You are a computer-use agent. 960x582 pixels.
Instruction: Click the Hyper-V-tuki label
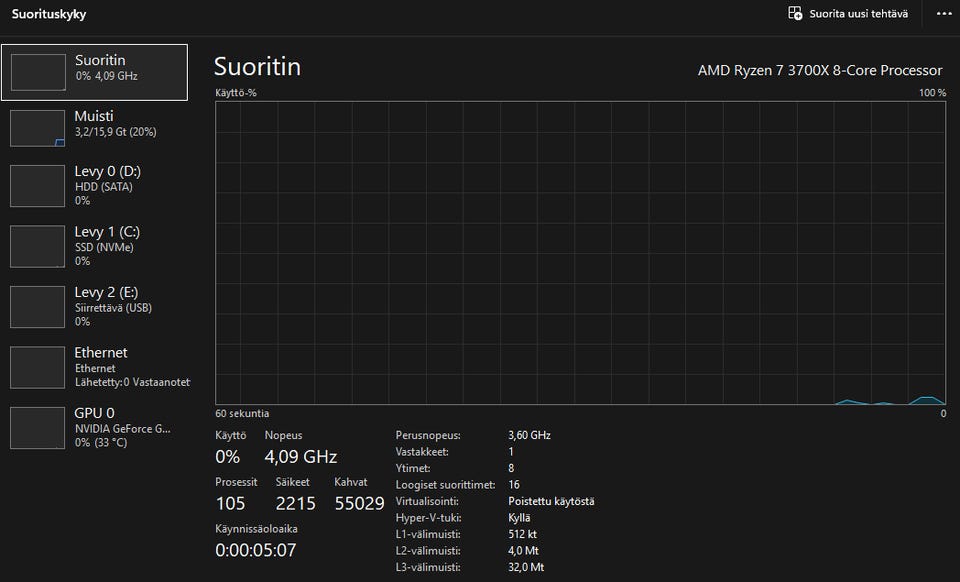tap(429, 518)
